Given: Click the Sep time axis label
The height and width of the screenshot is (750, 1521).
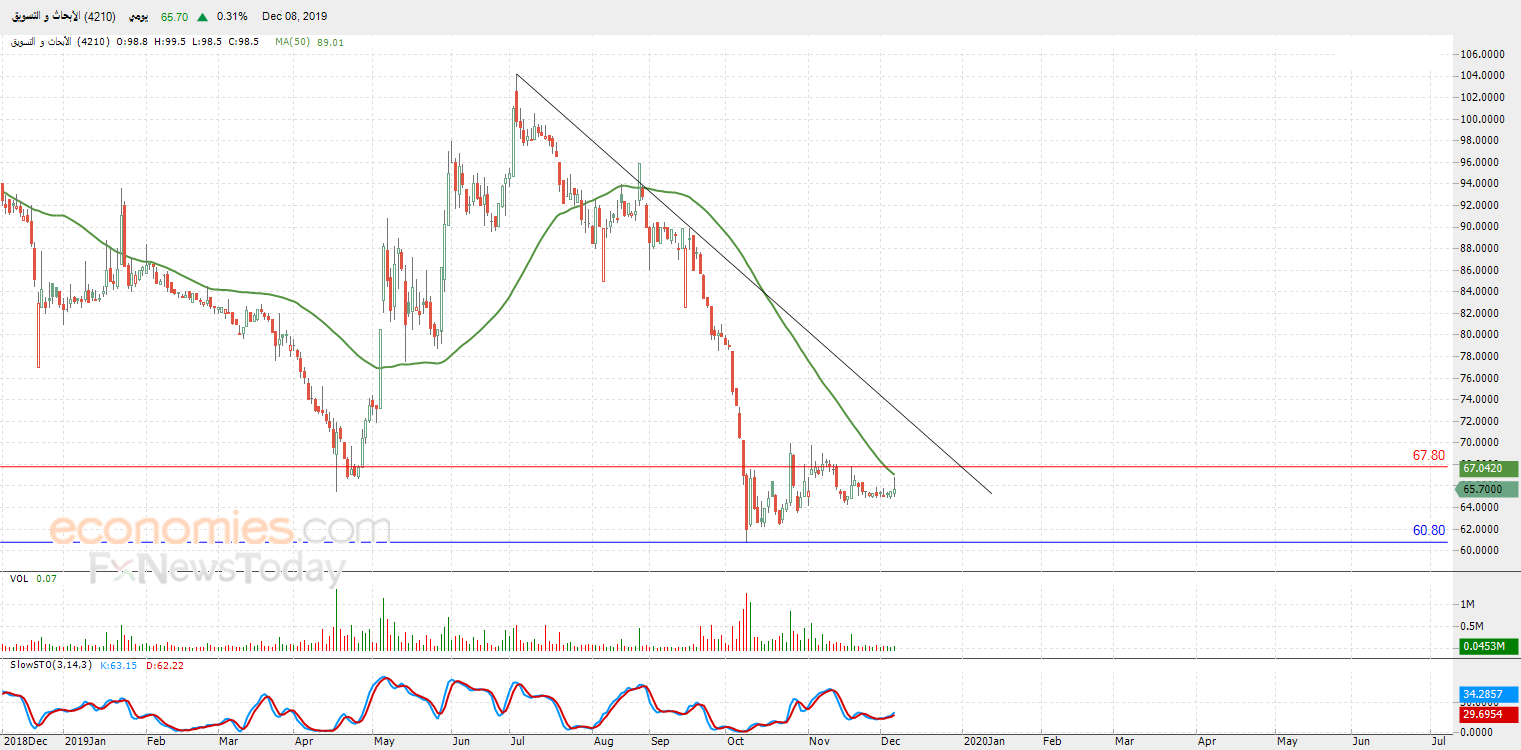Looking at the screenshot, I should (x=660, y=741).
